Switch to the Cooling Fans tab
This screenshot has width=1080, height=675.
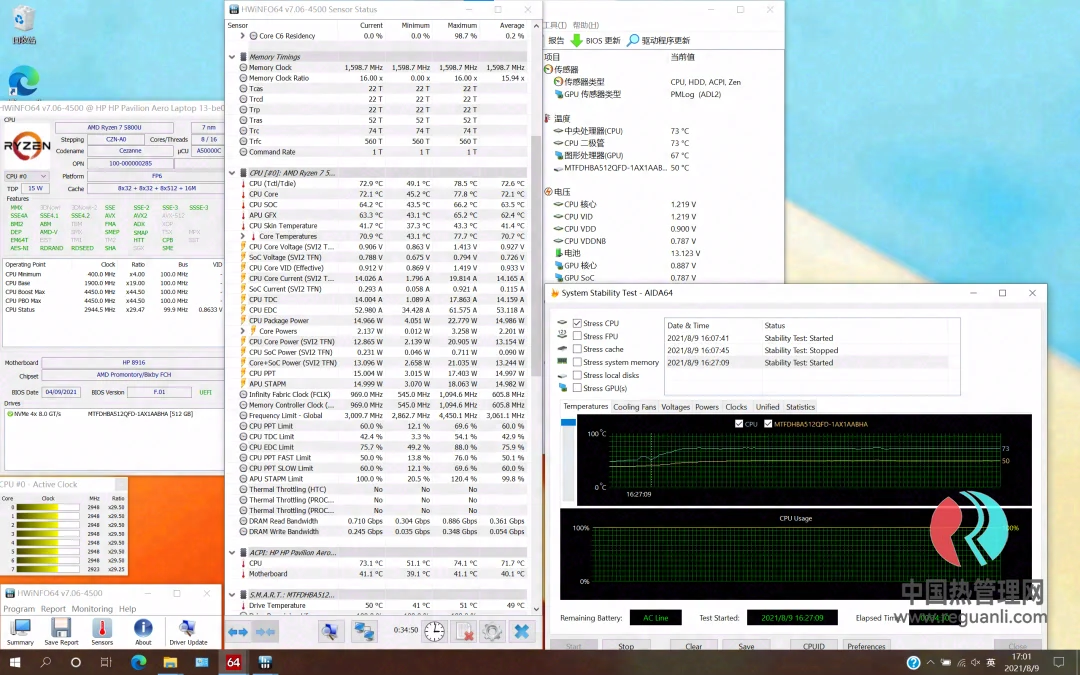click(x=634, y=407)
